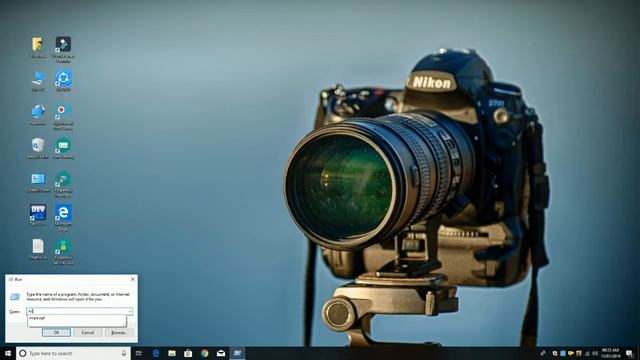Open Task View from the taskbar
Viewport: 640px width, 360px height.
(x=139, y=353)
